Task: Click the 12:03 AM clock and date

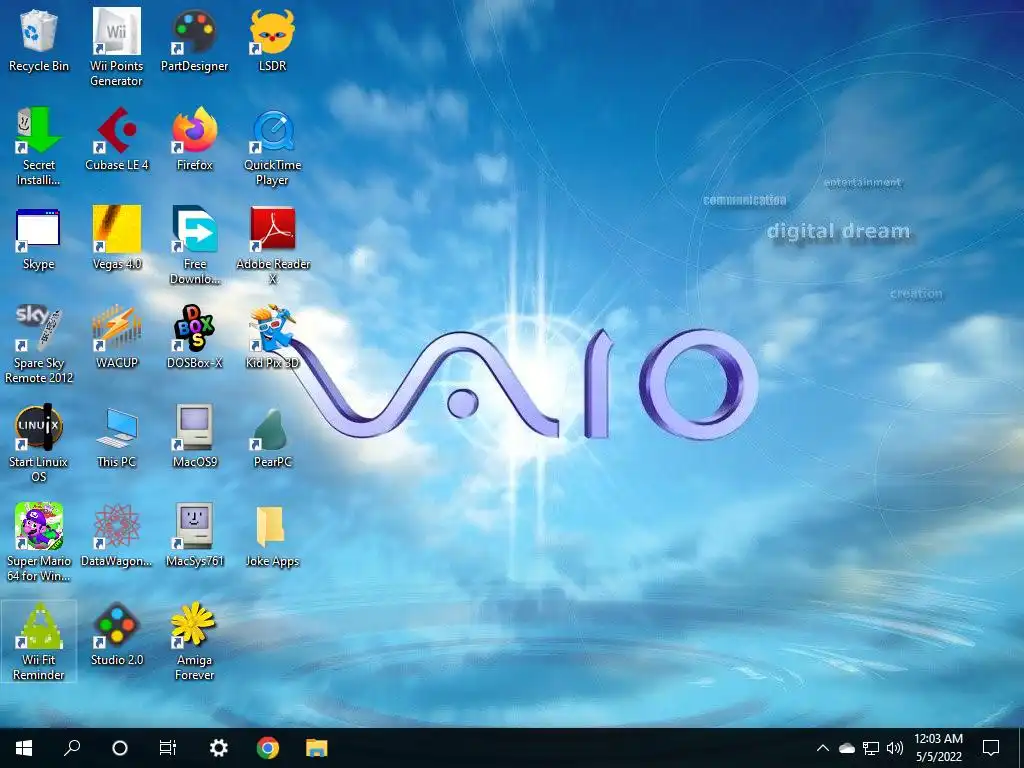Action: (938, 748)
